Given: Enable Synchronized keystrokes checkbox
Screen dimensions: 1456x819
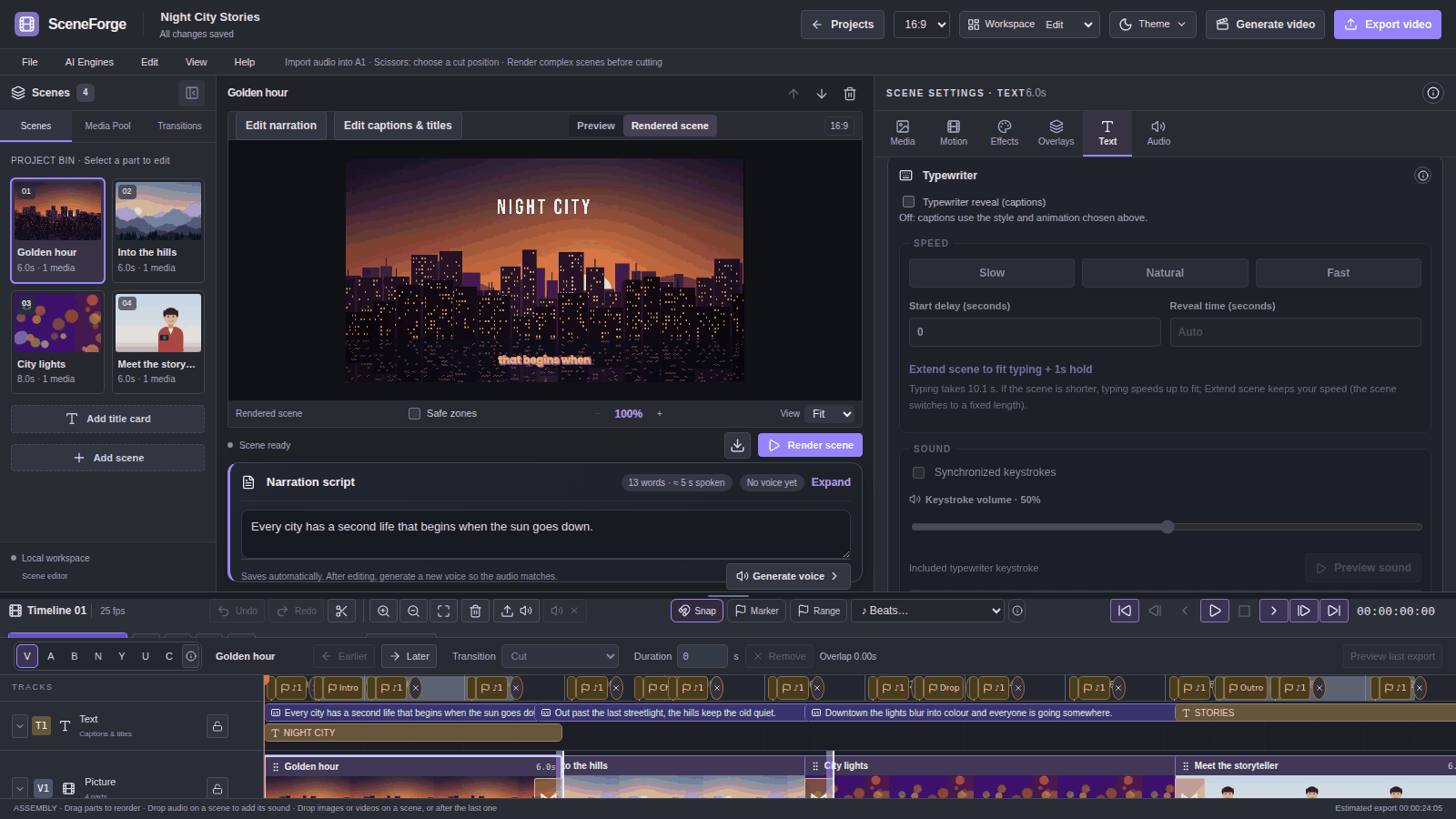Looking at the screenshot, I should click(919, 472).
